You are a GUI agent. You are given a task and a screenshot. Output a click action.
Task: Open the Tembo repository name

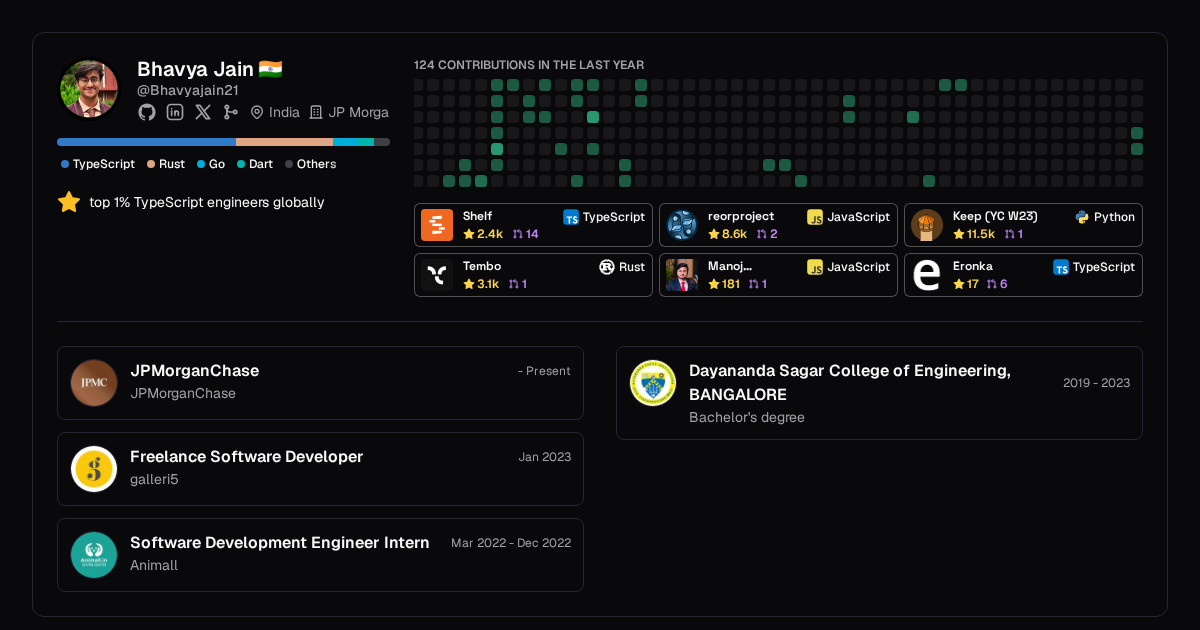482,266
